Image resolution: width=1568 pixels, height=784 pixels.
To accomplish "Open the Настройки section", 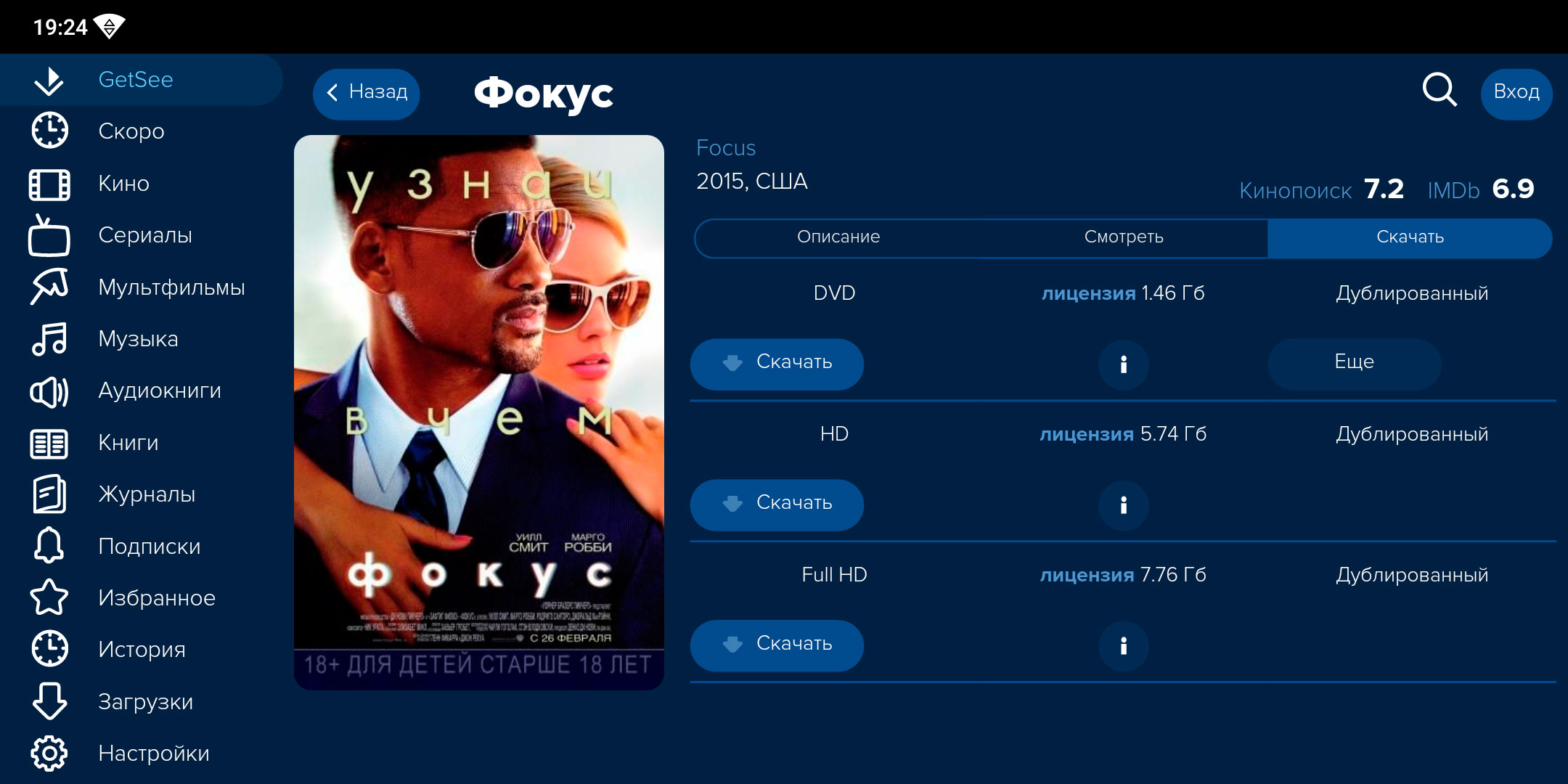I will click(142, 754).
